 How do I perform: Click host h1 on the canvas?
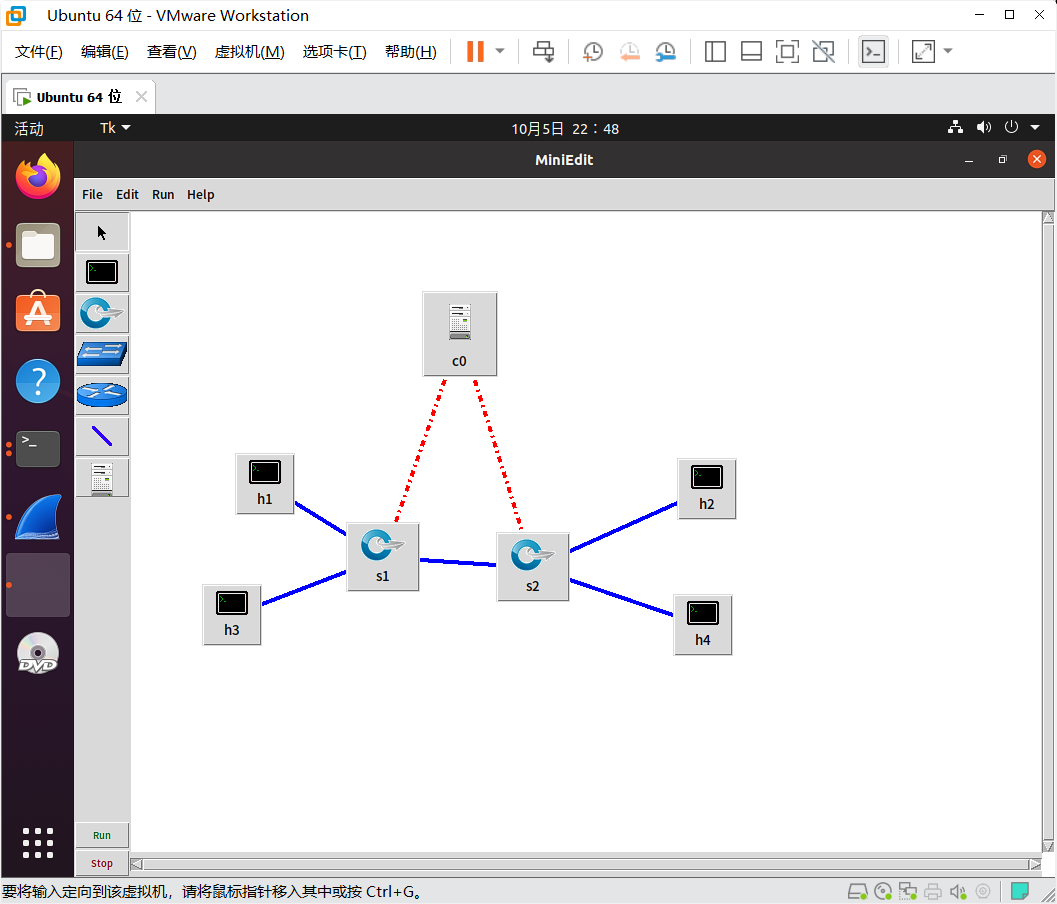pyautogui.click(x=264, y=484)
